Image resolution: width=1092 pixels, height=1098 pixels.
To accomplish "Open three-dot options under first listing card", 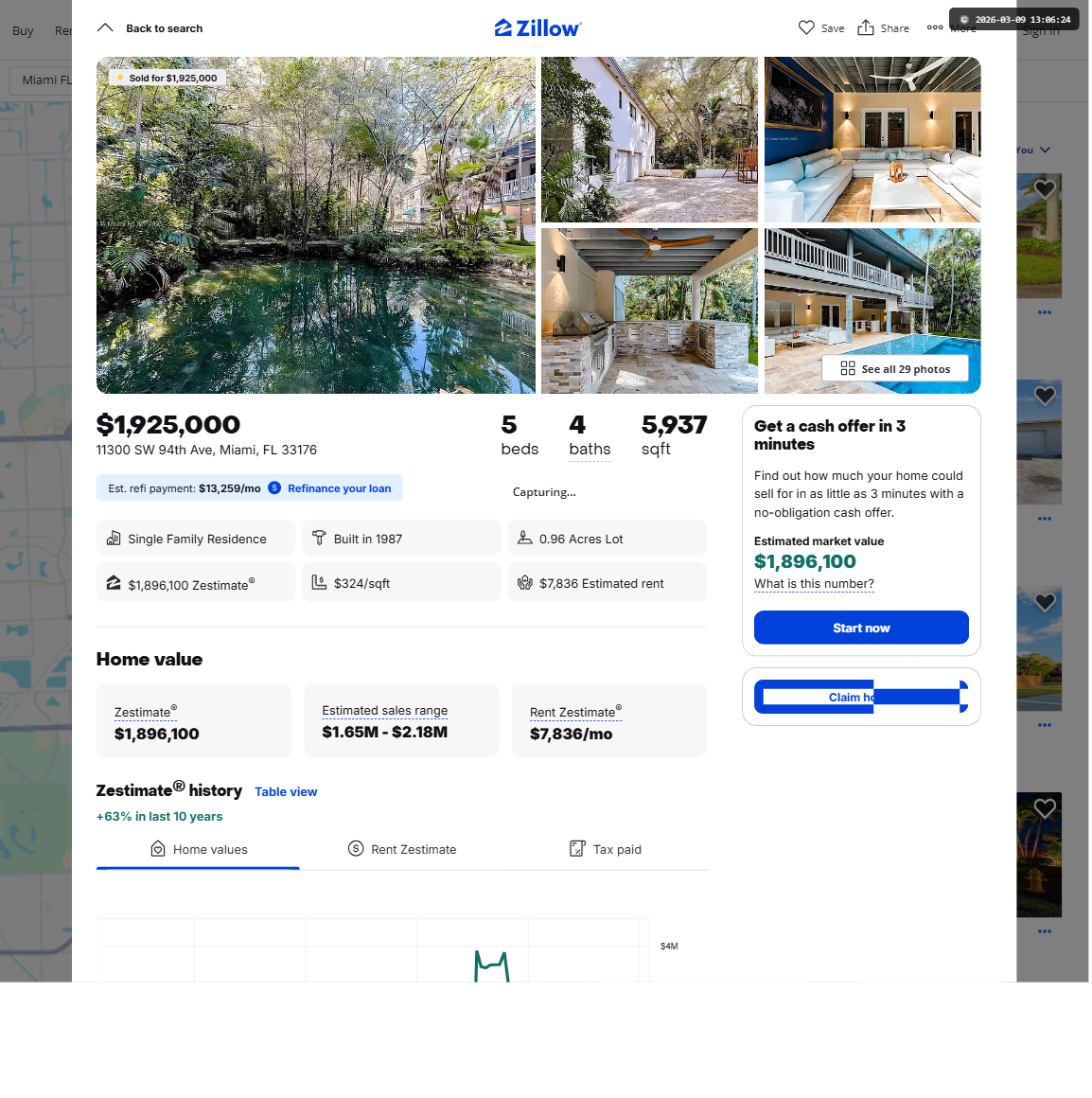I will (1045, 312).
